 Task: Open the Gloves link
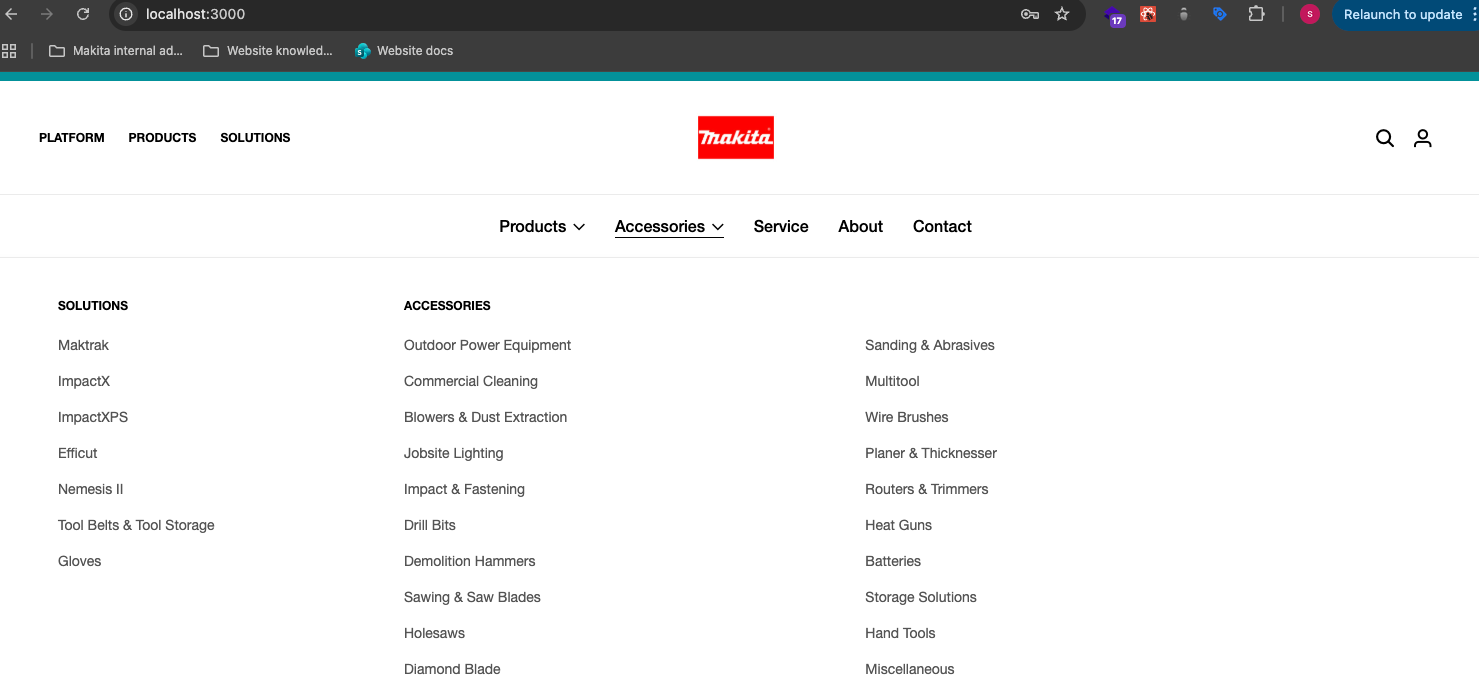point(80,561)
